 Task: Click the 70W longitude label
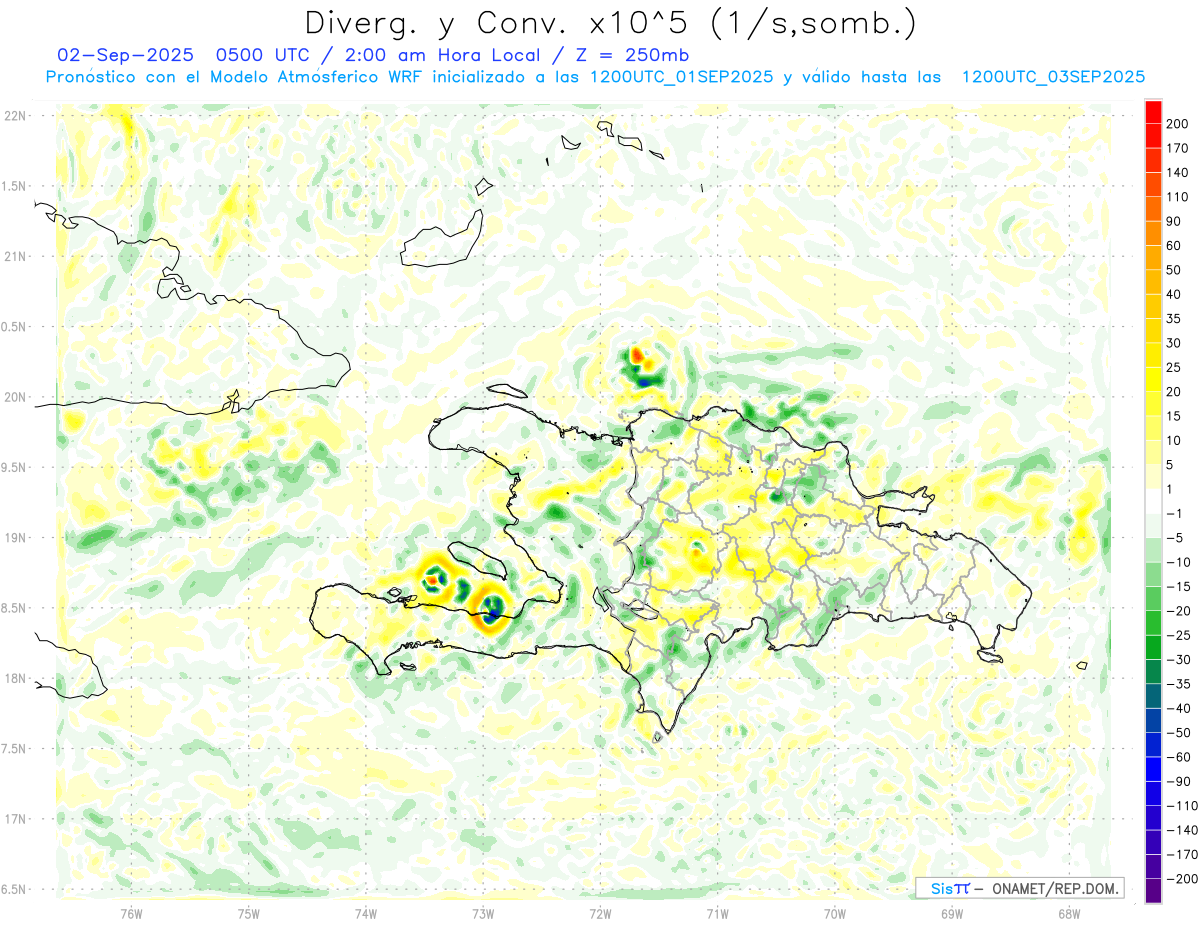point(835,914)
